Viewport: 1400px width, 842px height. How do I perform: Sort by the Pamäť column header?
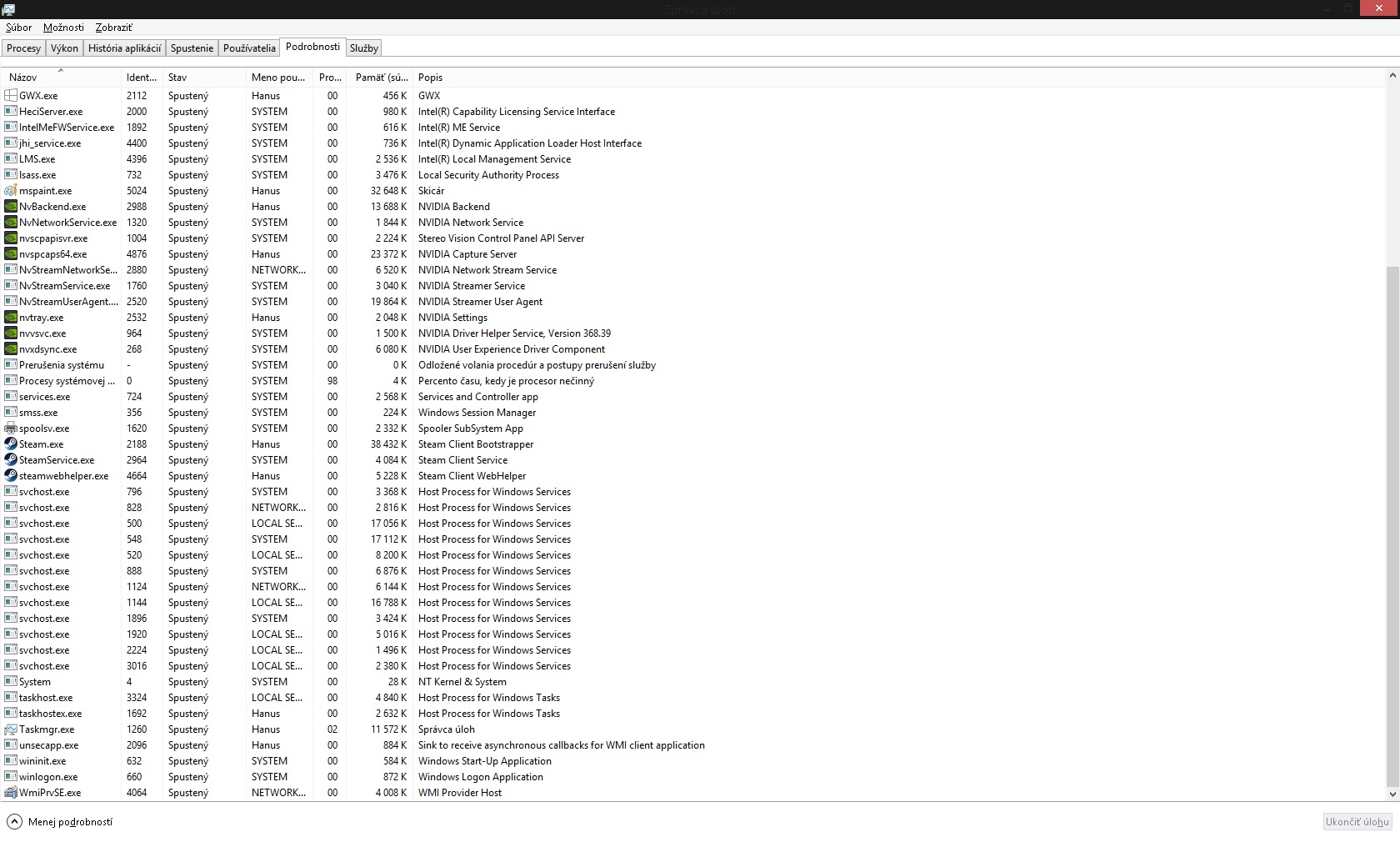381,78
